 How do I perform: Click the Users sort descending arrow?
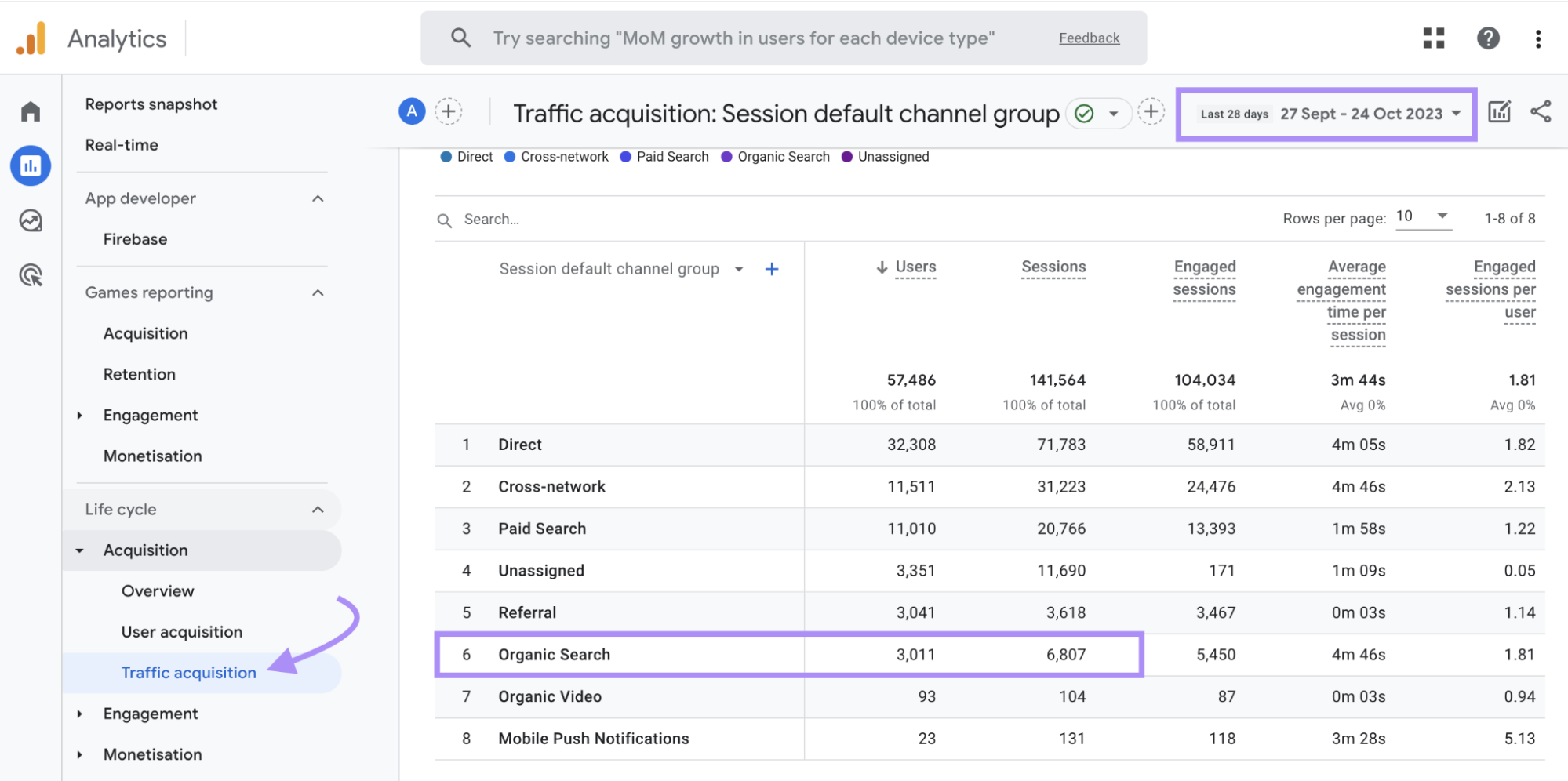click(882, 267)
